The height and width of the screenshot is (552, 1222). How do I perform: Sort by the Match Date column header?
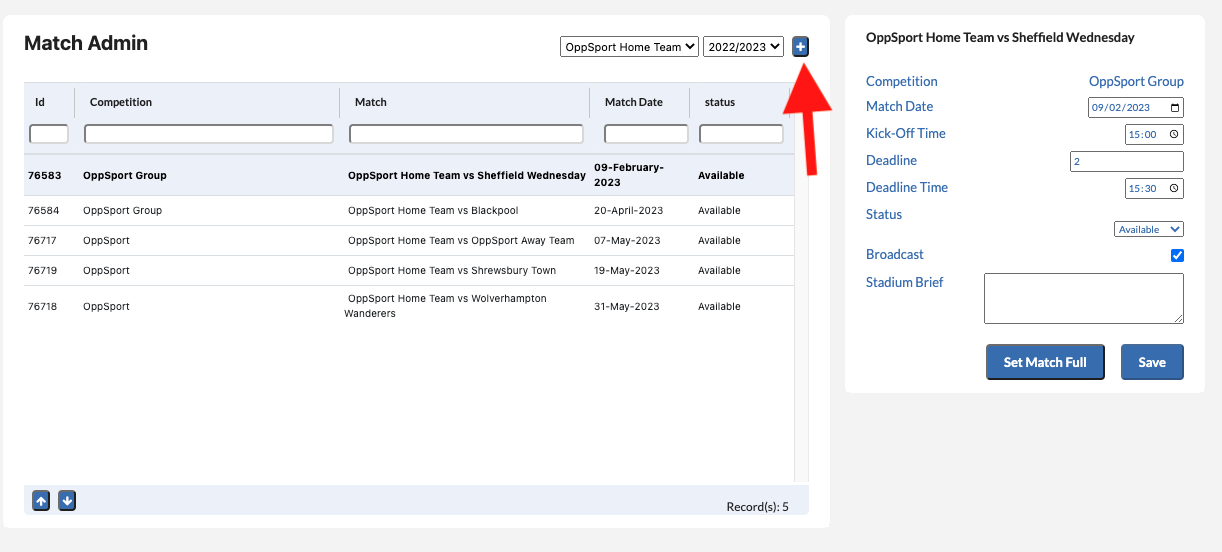[x=633, y=102]
